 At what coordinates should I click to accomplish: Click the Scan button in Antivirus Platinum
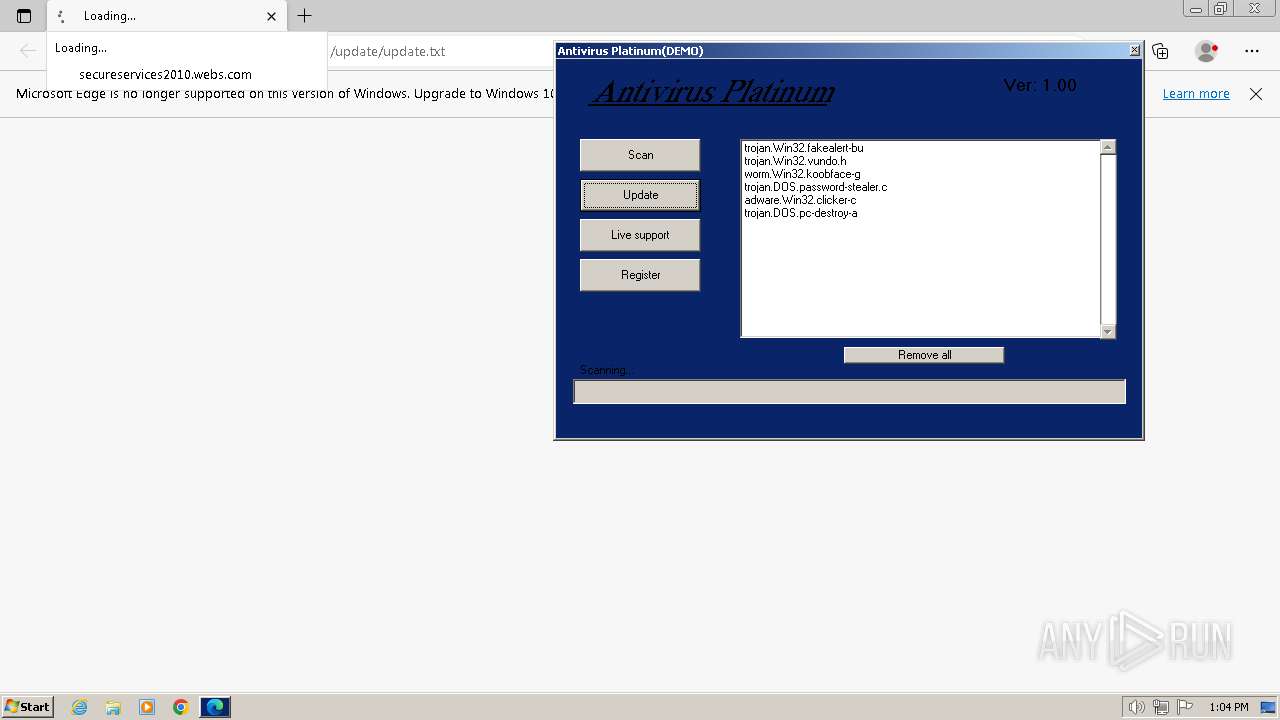tap(640, 155)
